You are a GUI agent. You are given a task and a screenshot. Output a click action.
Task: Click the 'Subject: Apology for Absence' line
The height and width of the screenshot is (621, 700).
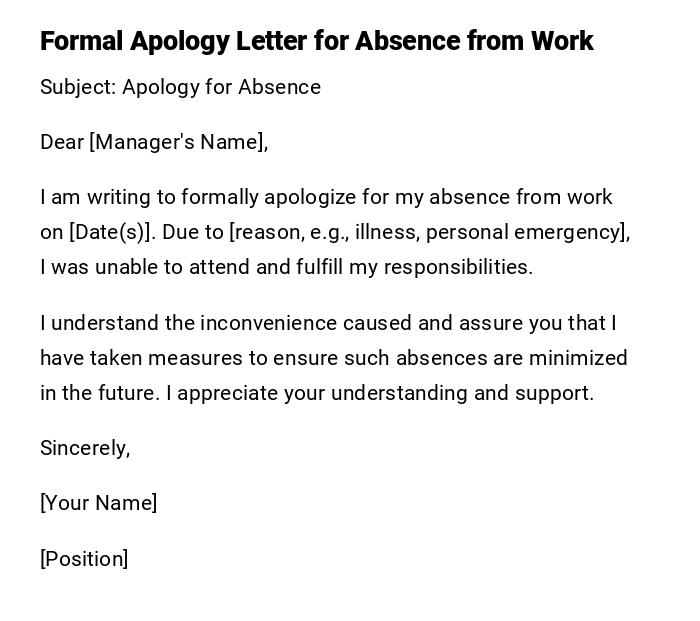[180, 87]
